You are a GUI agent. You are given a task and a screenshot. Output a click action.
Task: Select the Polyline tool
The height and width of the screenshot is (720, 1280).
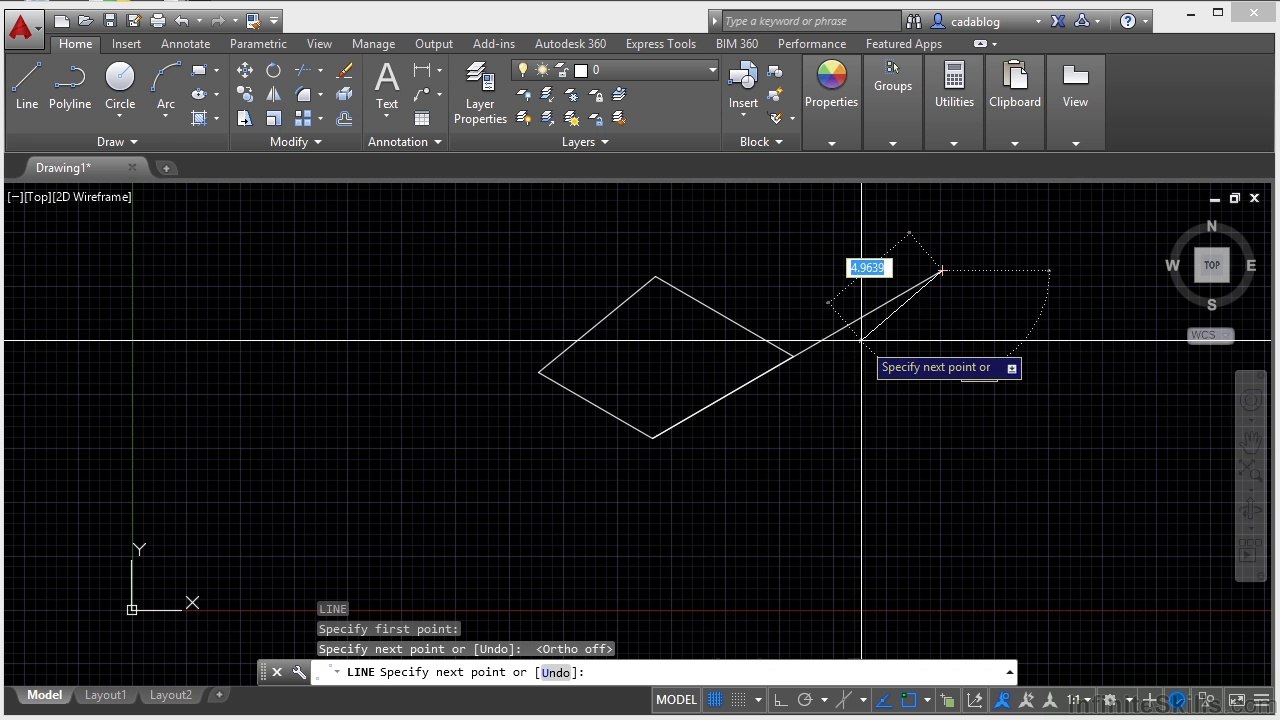(x=70, y=85)
